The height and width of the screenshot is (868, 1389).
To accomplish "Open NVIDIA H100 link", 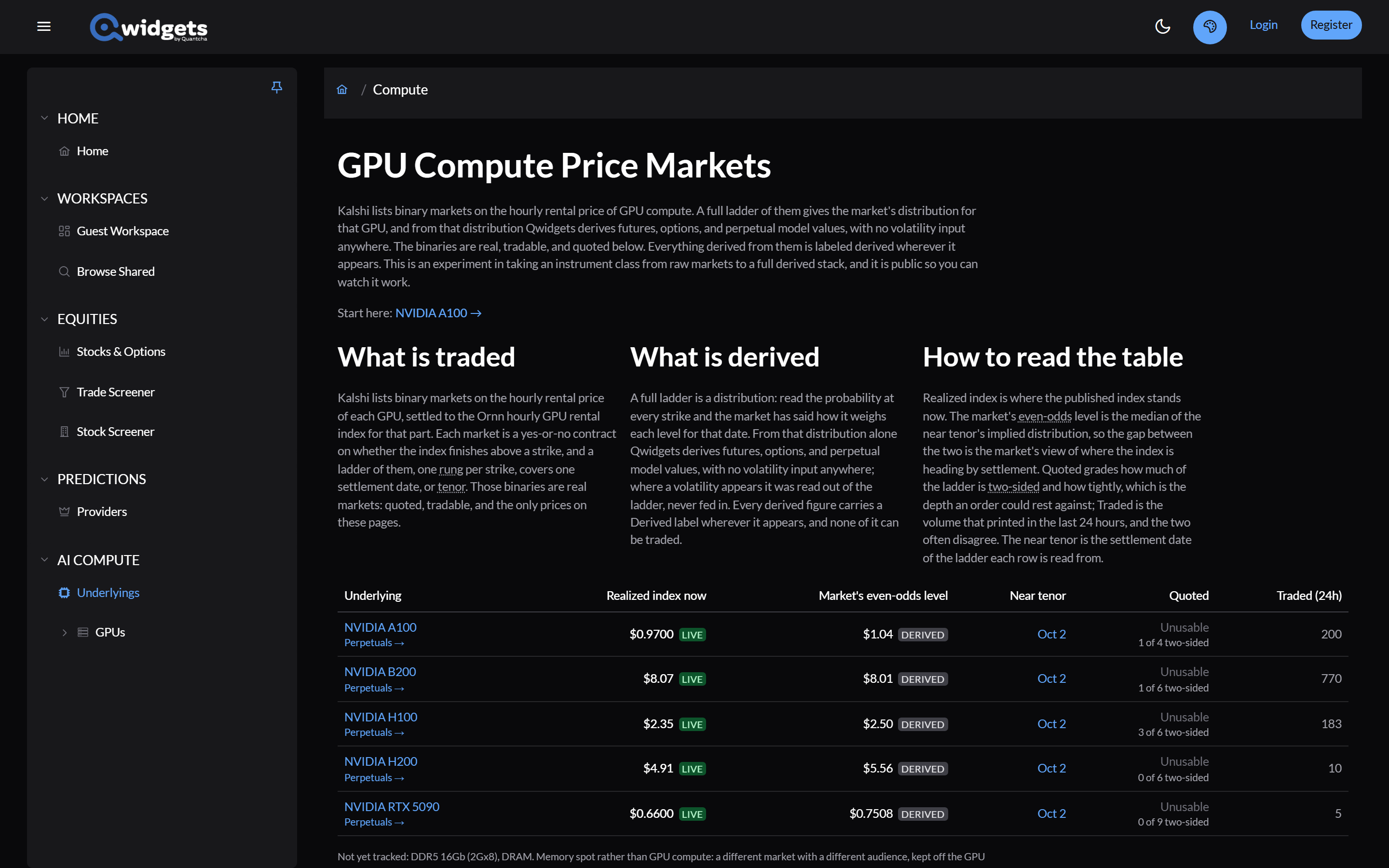I will 381,717.
